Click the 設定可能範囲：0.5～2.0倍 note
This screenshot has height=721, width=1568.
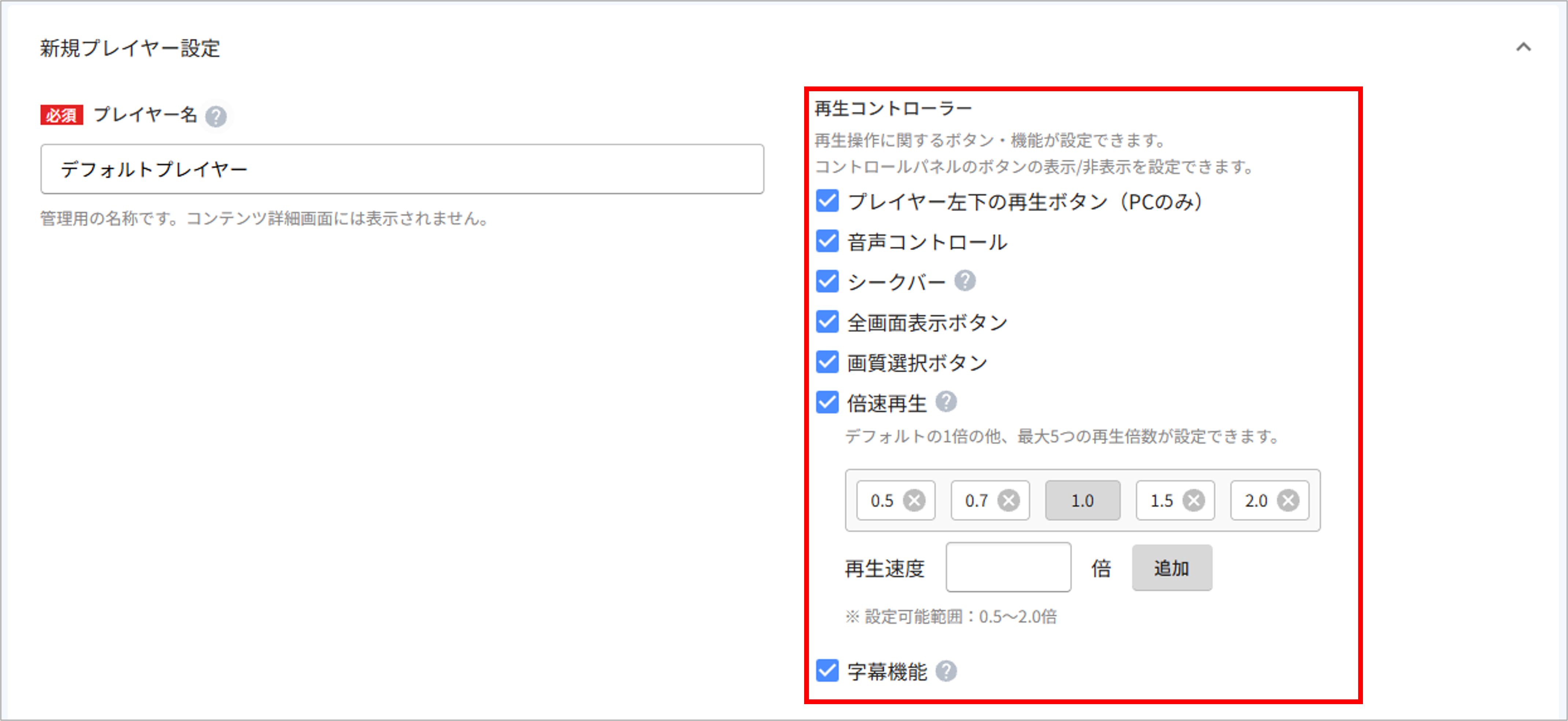coord(951,616)
